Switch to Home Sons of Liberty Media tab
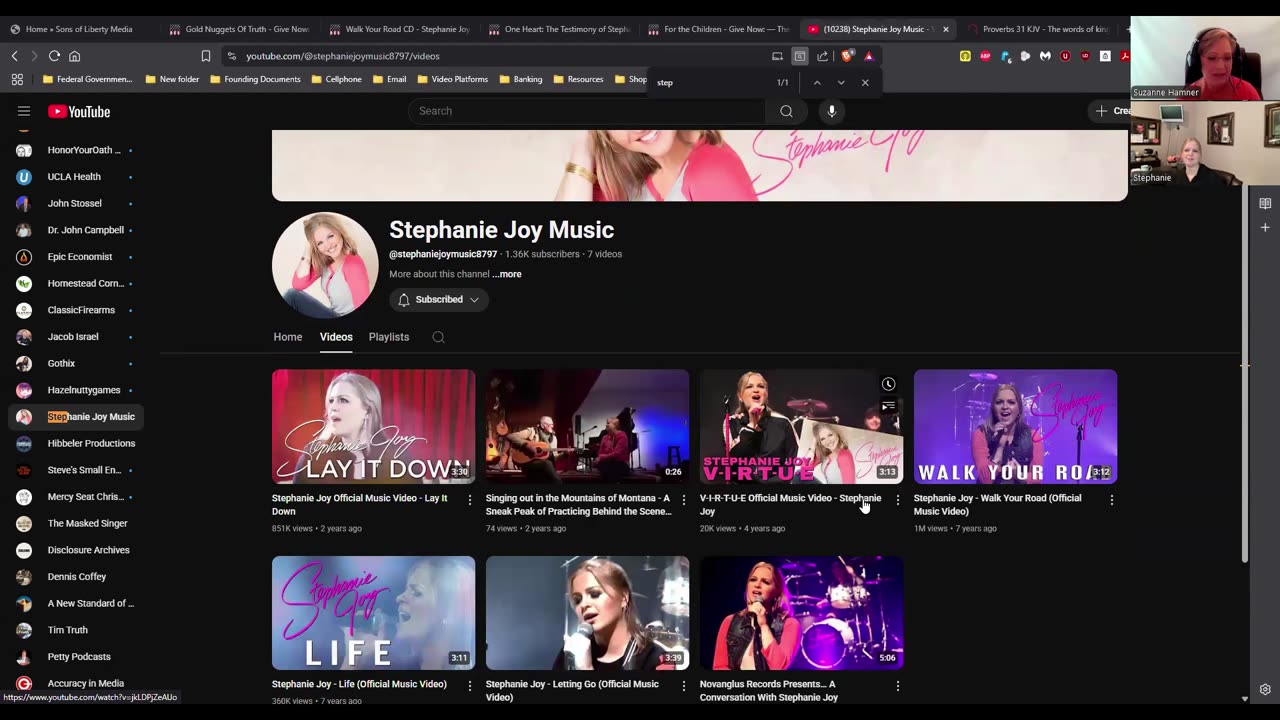Viewport: 1280px width, 720px height. click(x=79, y=29)
